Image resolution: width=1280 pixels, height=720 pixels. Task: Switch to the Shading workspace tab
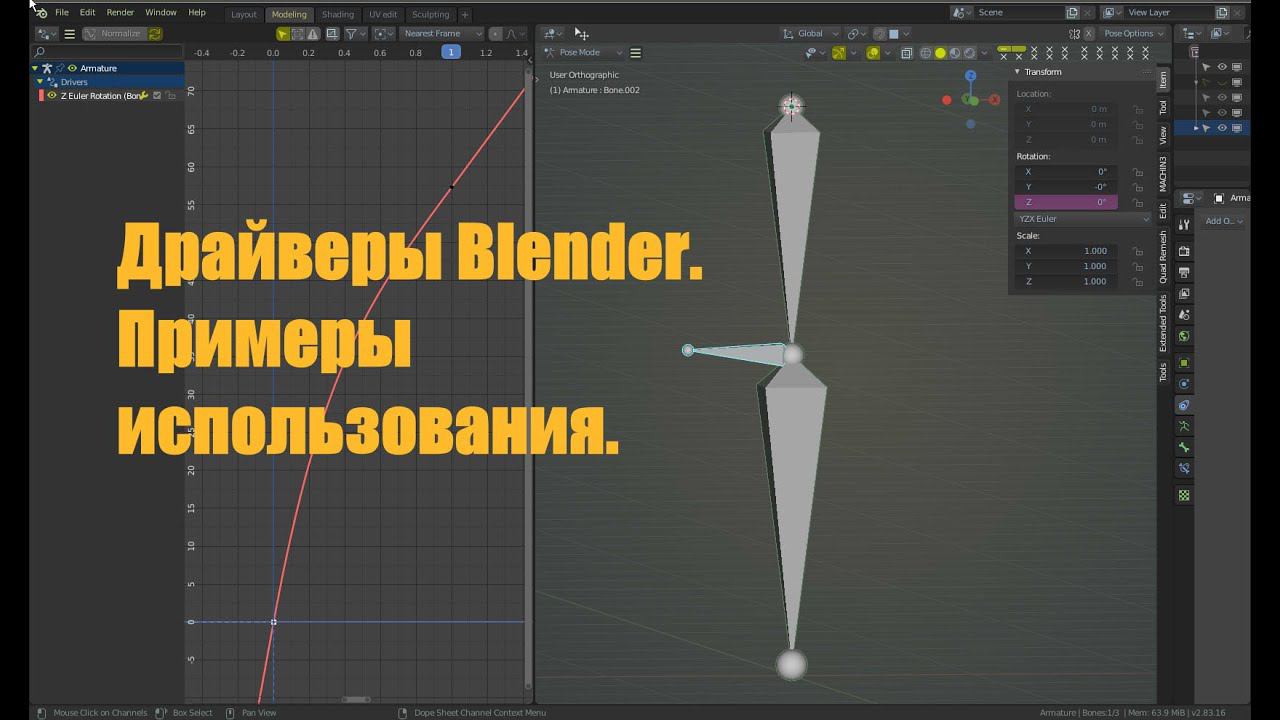click(x=338, y=14)
